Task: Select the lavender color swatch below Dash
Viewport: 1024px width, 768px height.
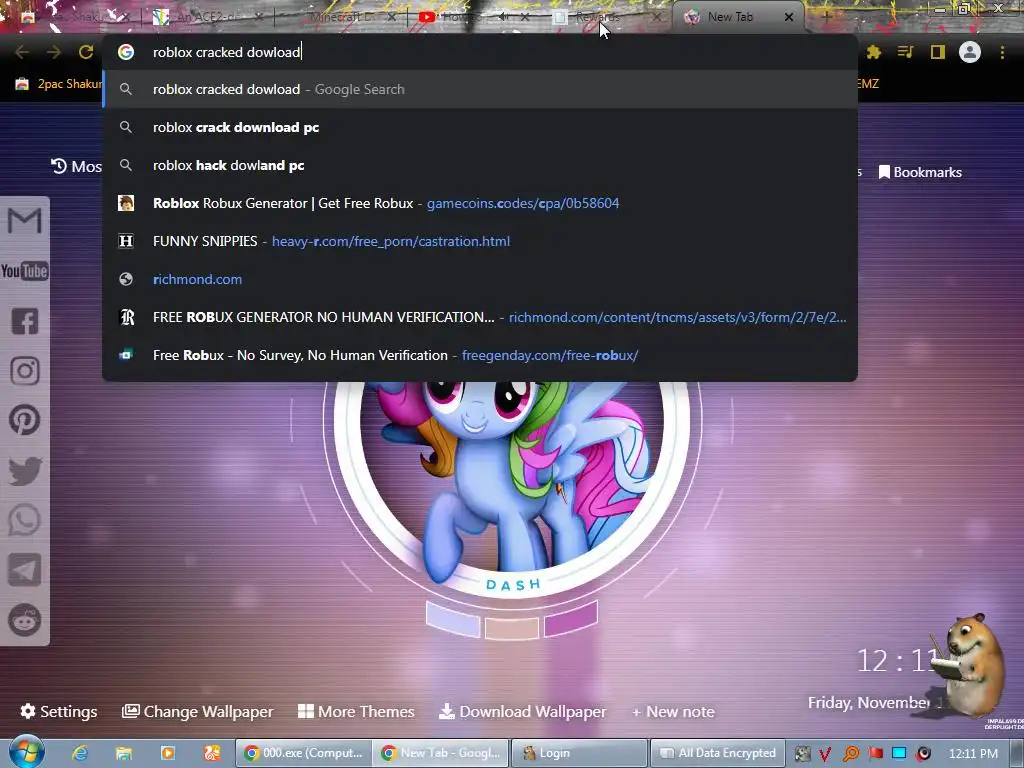Action: (x=453, y=618)
